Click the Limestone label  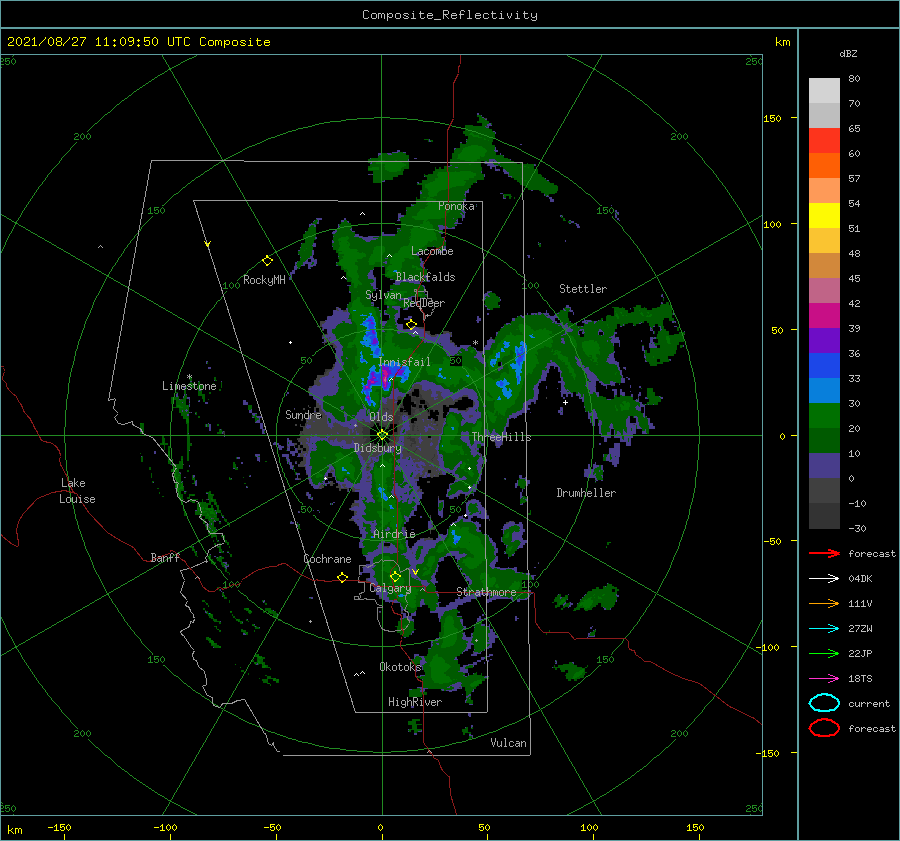tap(189, 386)
